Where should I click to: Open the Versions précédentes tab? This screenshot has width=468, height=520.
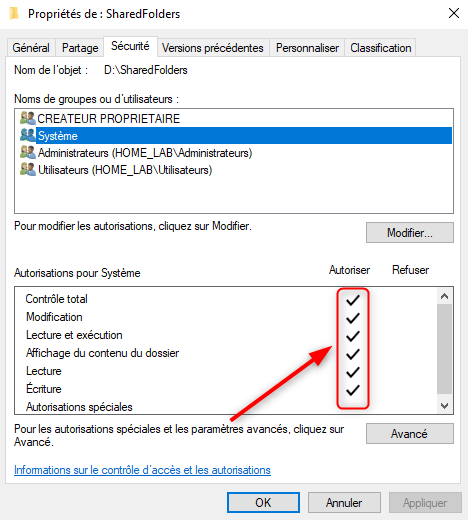[x=213, y=48]
